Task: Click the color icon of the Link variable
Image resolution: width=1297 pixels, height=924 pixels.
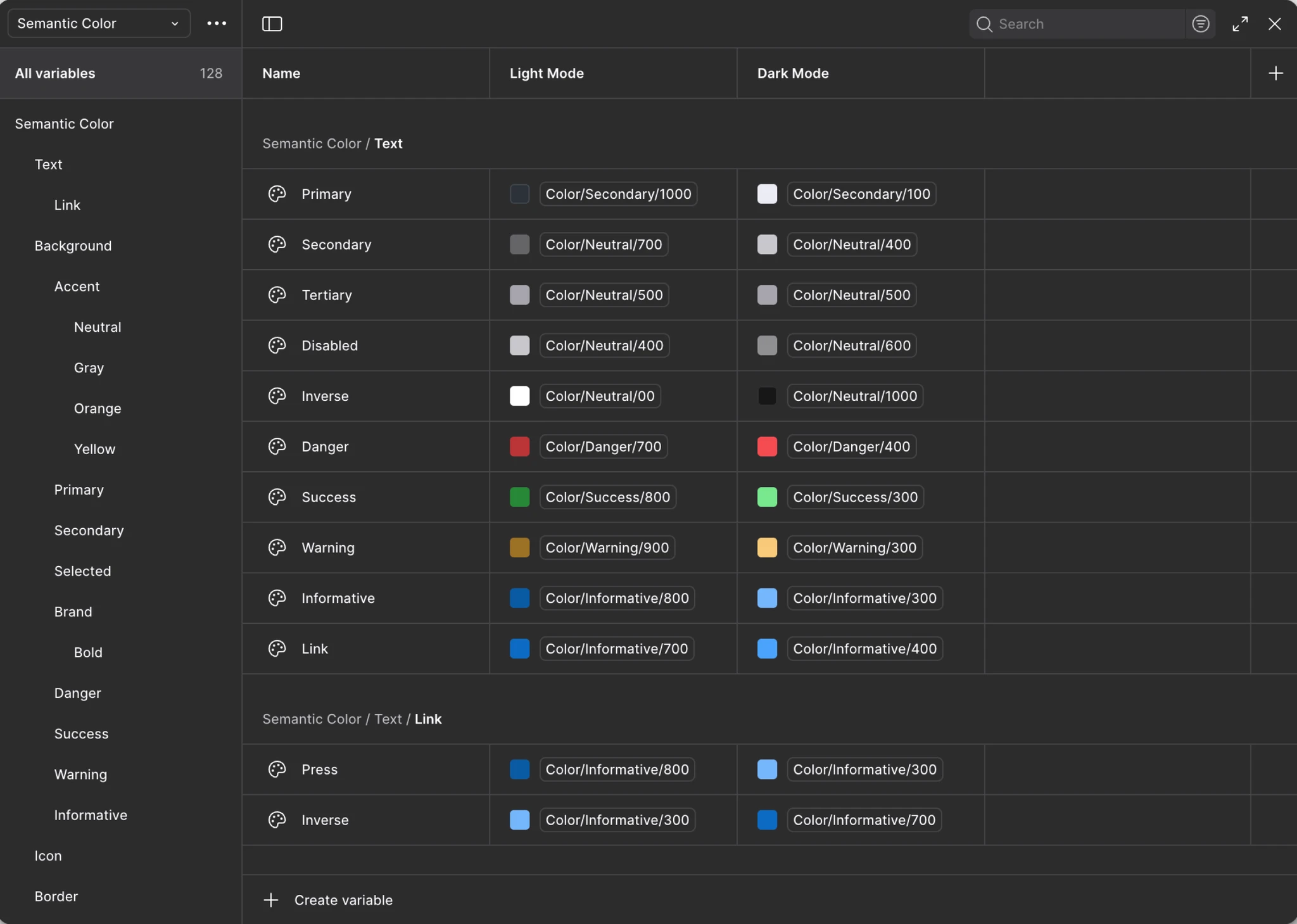Action: (x=277, y=649)
